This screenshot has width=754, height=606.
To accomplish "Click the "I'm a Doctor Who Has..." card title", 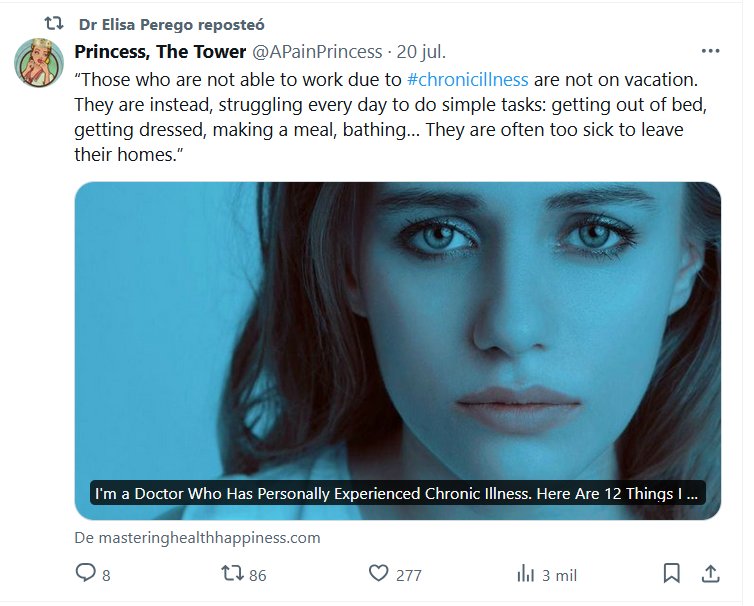I will tap(397, 493).
